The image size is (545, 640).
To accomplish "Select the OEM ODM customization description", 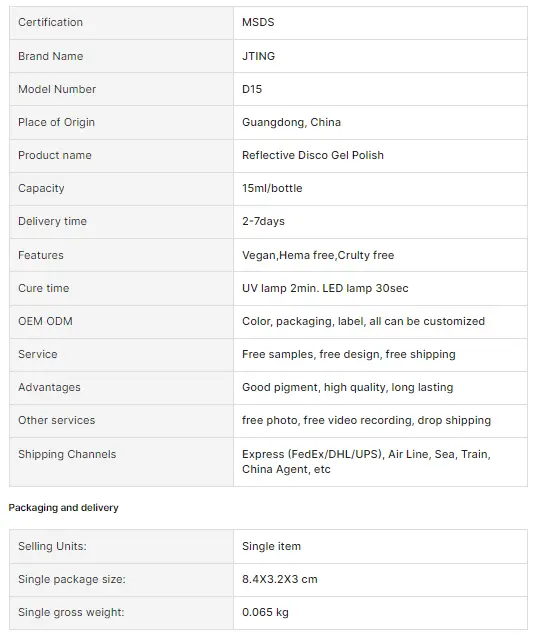I will click(x=363, y=321).
